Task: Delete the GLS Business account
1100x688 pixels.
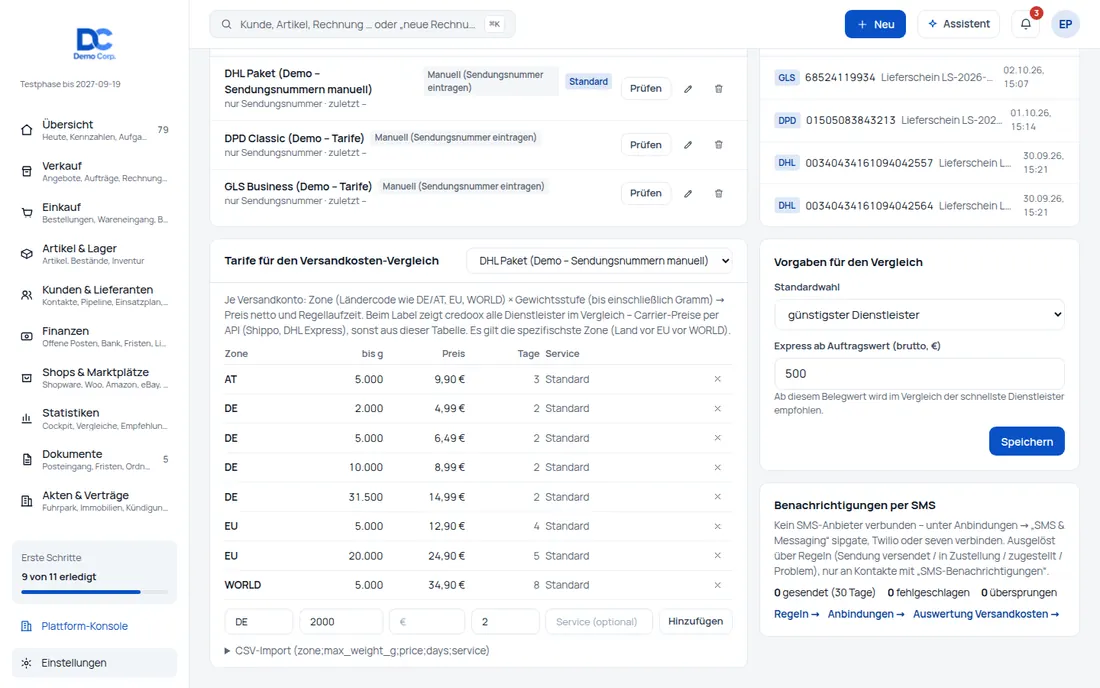Action: 718,194
